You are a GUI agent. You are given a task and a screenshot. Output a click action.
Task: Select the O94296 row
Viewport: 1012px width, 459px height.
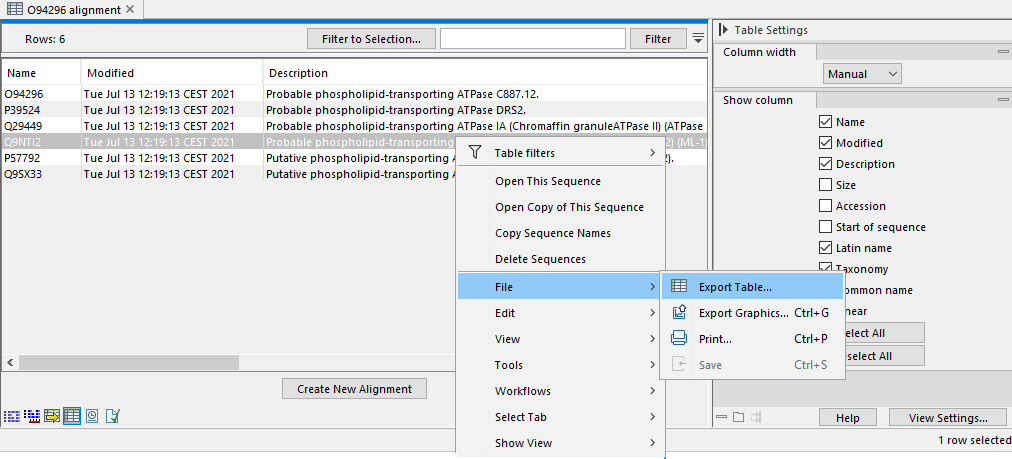coord(354,94)
